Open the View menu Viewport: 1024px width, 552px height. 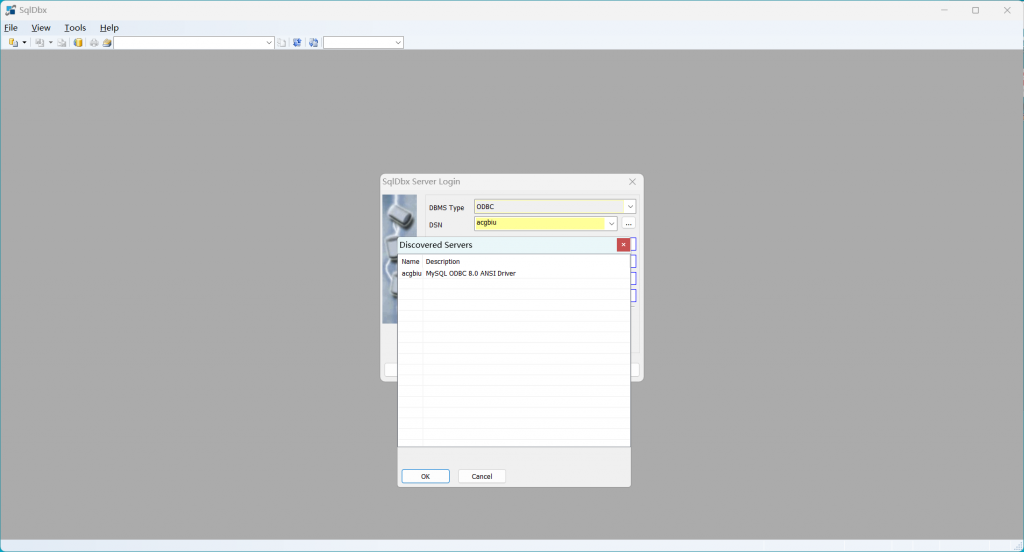[40, 27]
